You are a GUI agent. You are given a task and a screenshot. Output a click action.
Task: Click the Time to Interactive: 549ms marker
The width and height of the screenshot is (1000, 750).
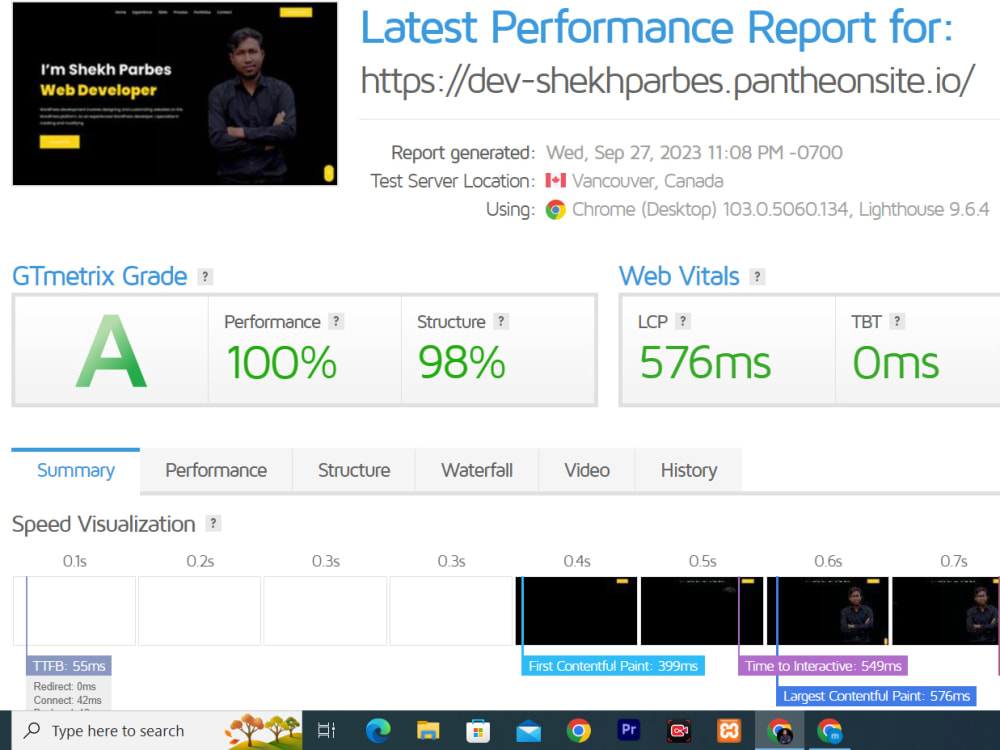pos(823,666)
